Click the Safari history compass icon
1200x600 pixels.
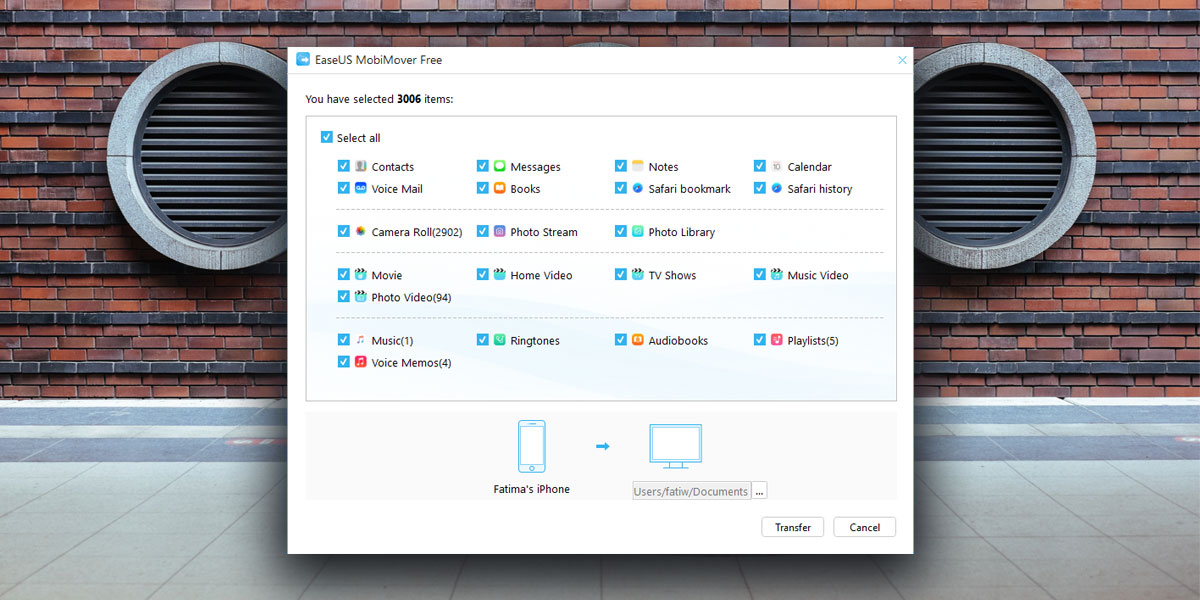click(x=776, y=188)
